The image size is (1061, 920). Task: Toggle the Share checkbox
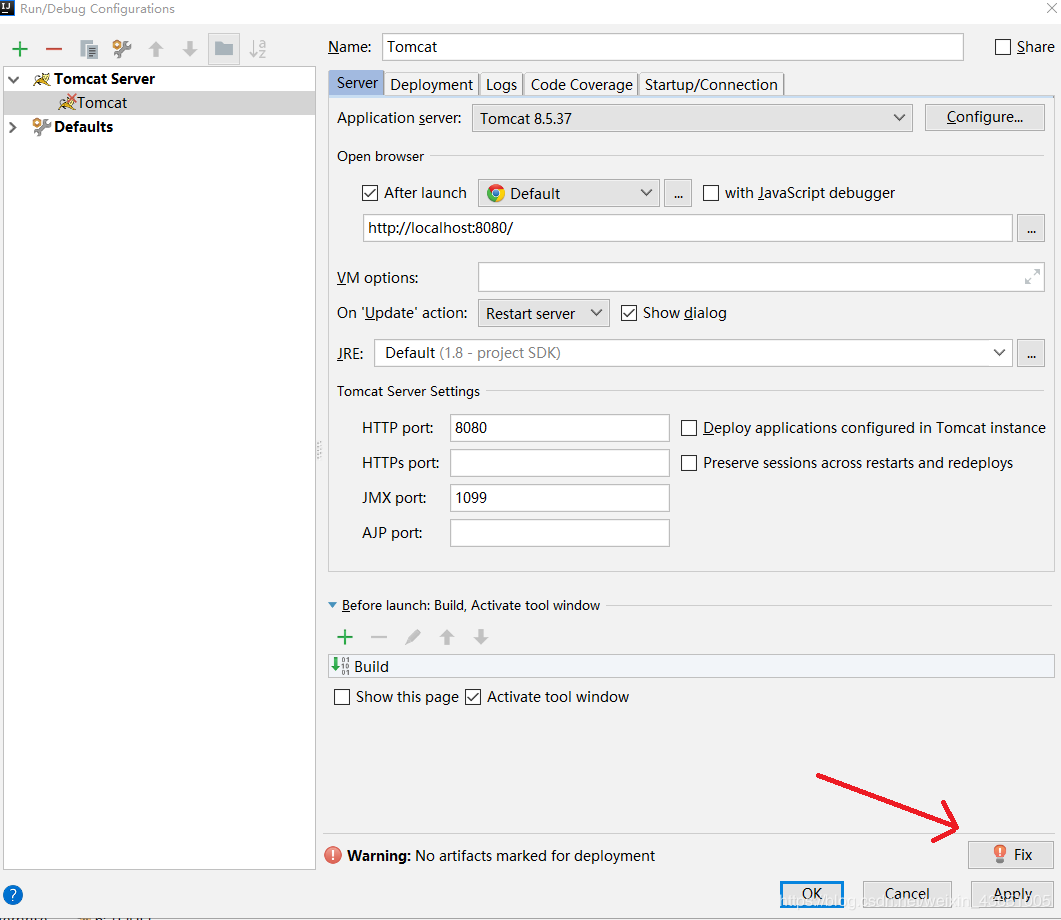pyautogui.click(x=1003, y=47)
